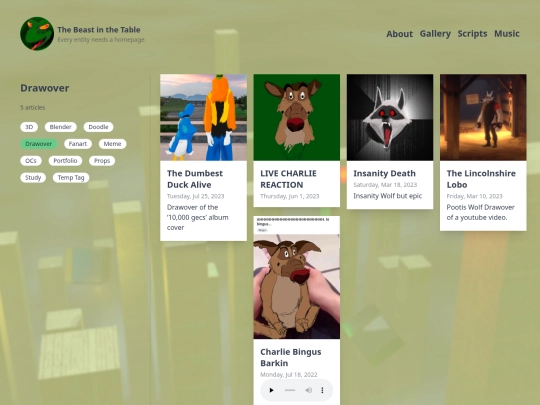Click the Temp Tag tag
The height and width of the screenshot is (405, 540).
click(71, 177)
